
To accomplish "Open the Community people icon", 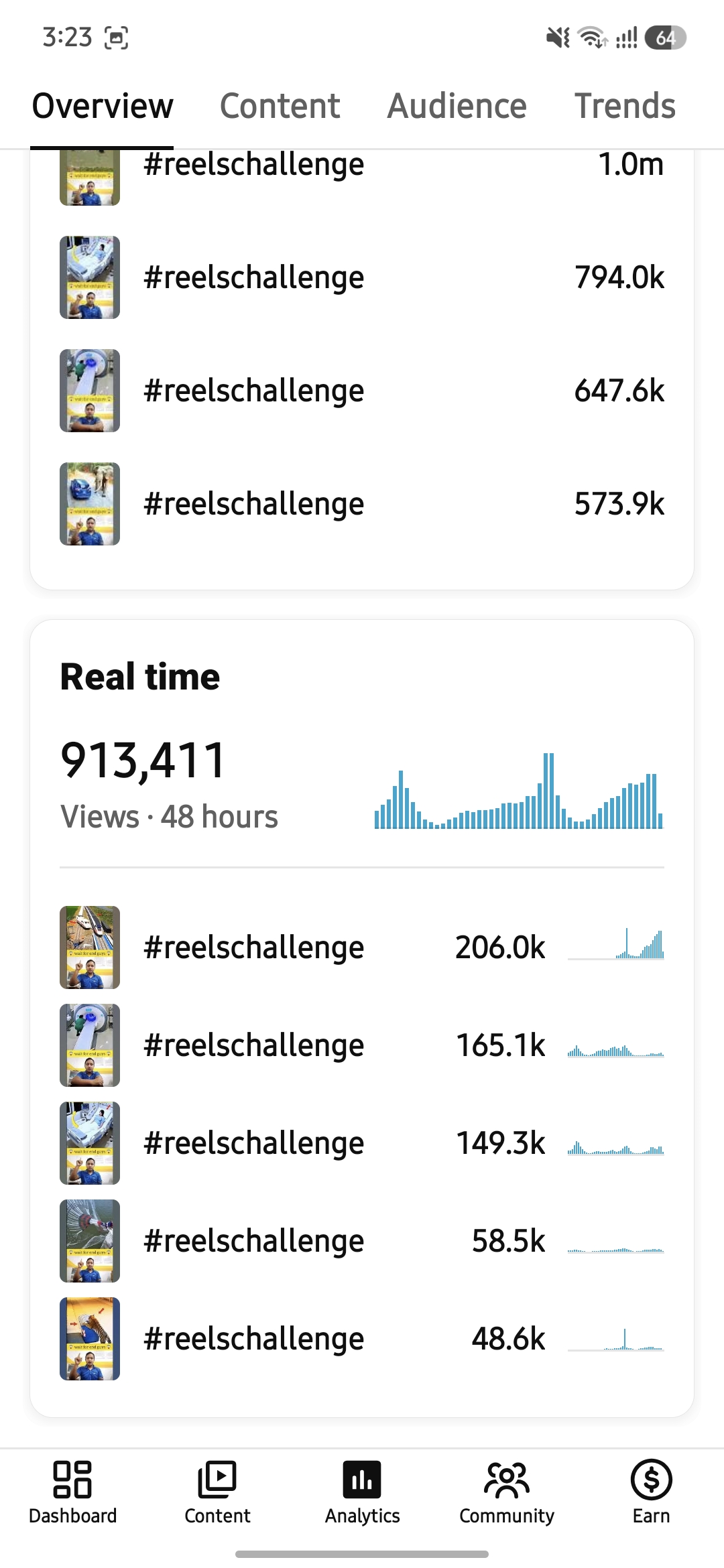I will (507, 1479).
